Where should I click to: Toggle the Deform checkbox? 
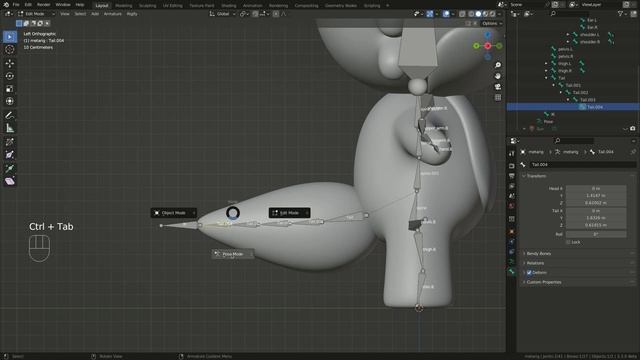tap(529, 273)
